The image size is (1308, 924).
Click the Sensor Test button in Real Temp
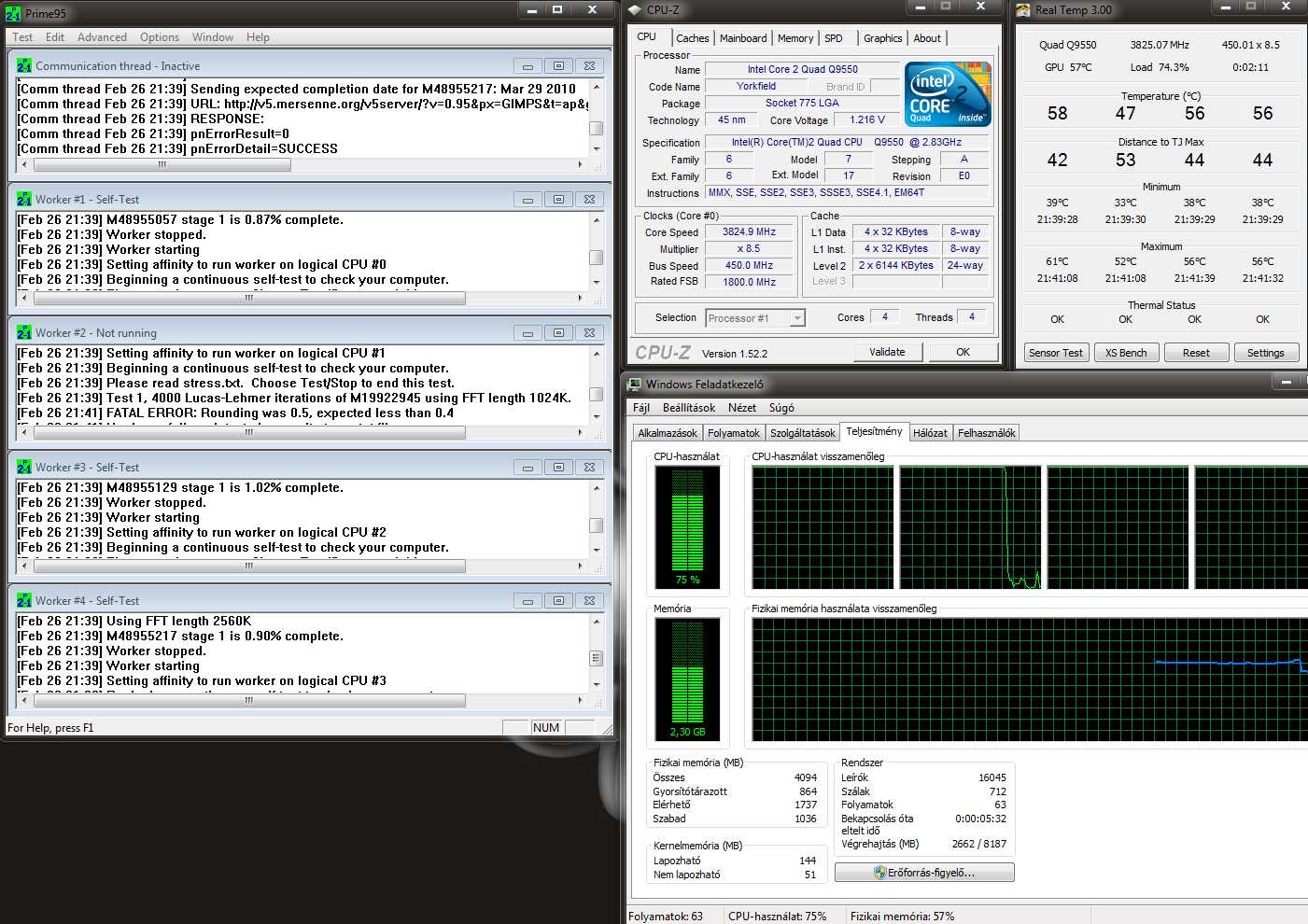(x=1056, y=353)
